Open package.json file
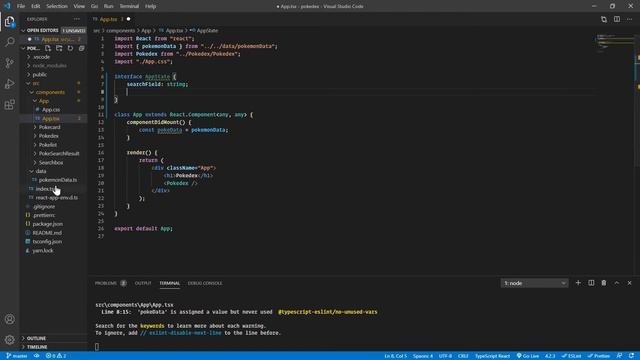Image resolution: width=640 pixels, height=360 pixels. coord(54,224)
